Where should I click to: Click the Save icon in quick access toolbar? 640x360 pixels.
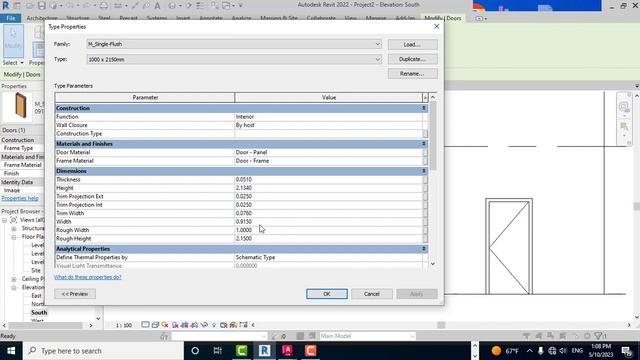tap(41, 6)
